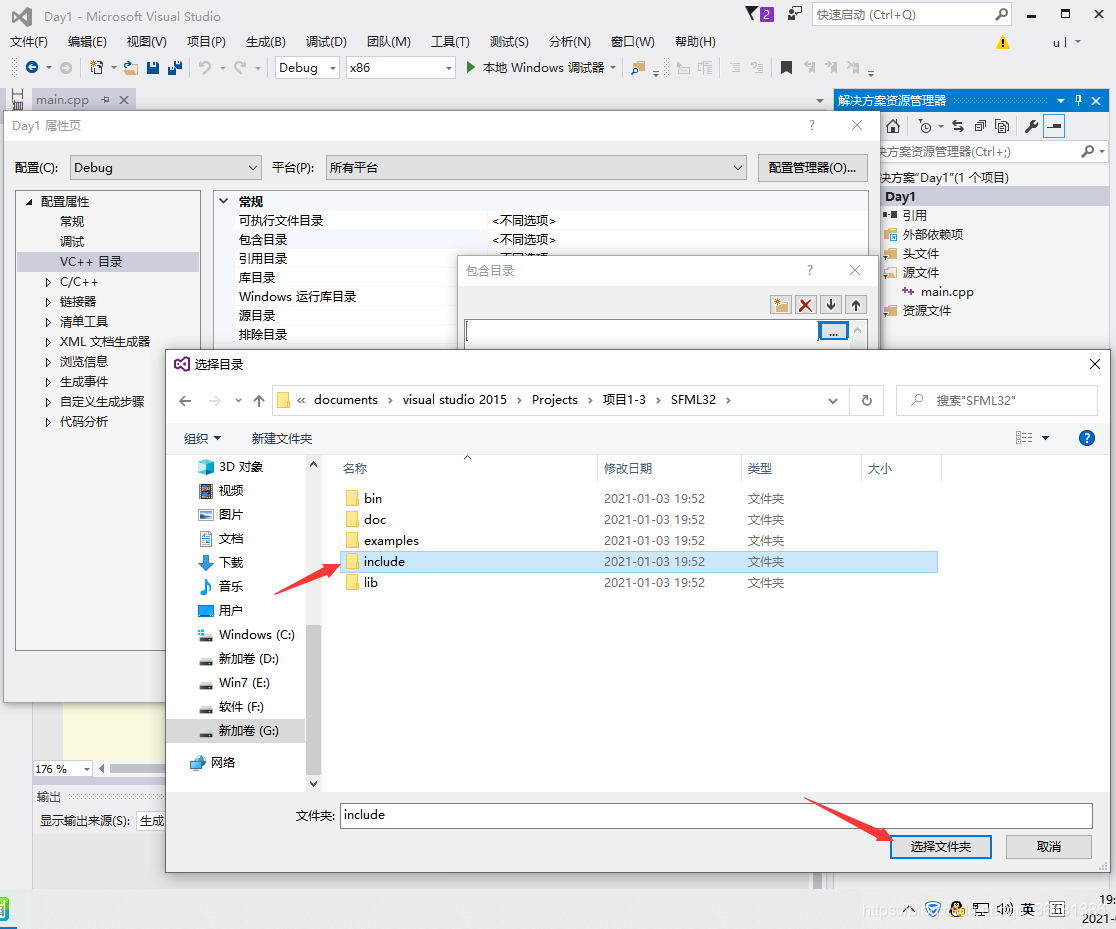Click the Solution Explorer properties wrench icon
This screenshot has height=929, width=1116.
[1031, 127]
